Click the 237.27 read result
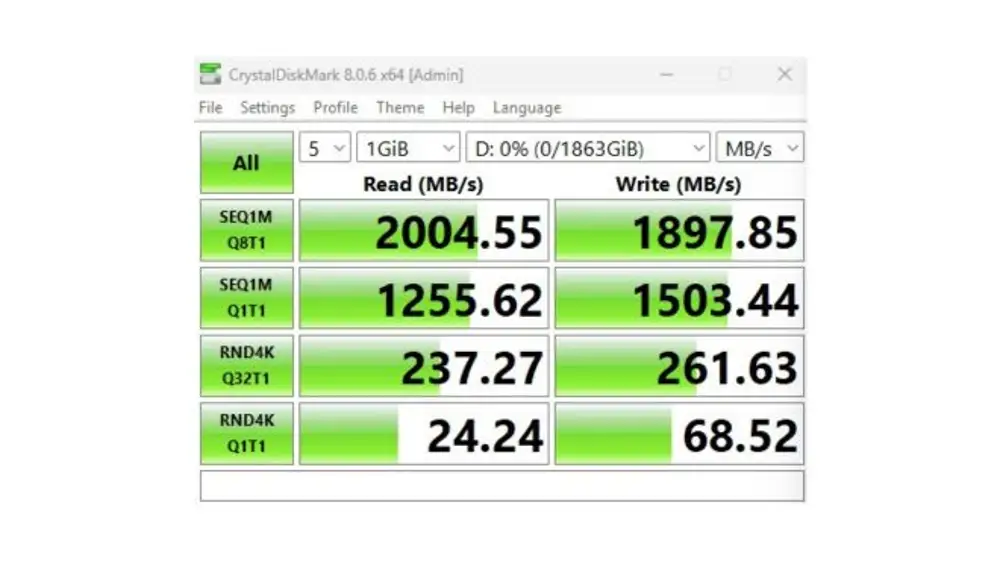This screenshot has width=1000, height=567. click(x=423, y=366)
